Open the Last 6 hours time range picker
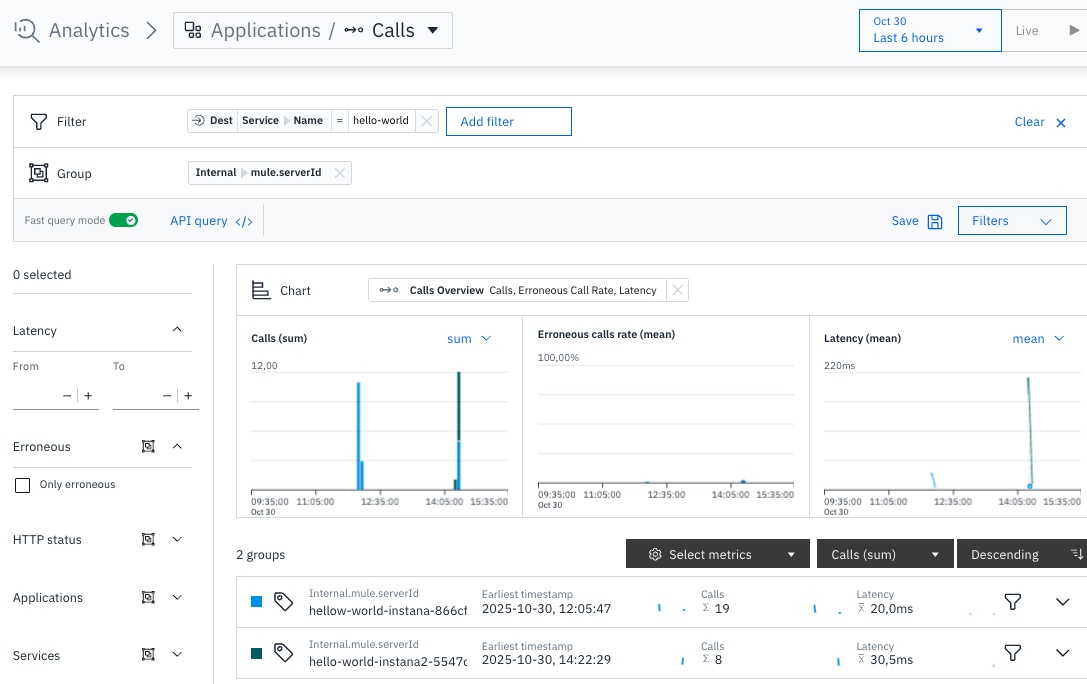 coord(928,30)
